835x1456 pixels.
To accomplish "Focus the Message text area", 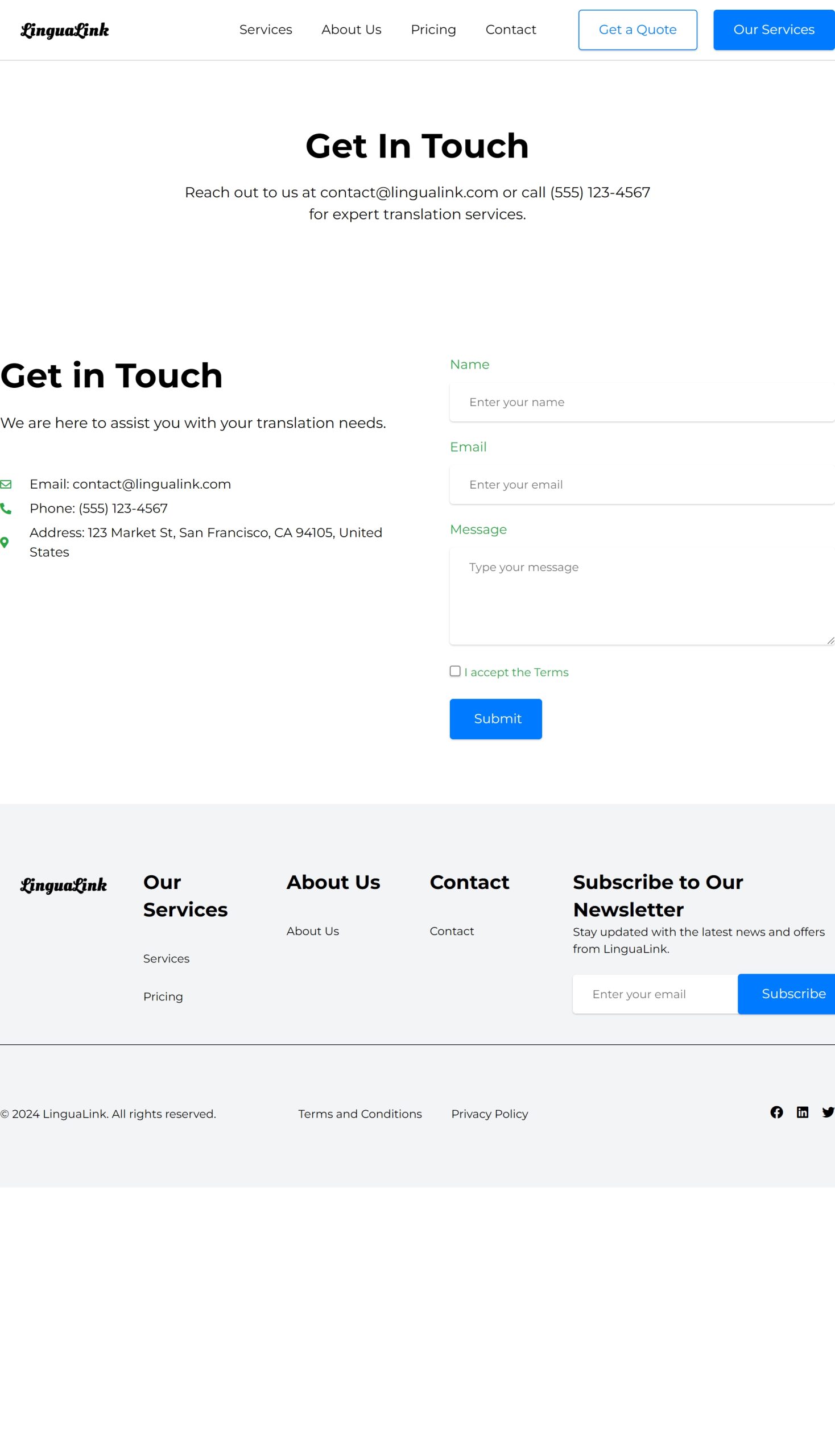I will coord(642,597).
